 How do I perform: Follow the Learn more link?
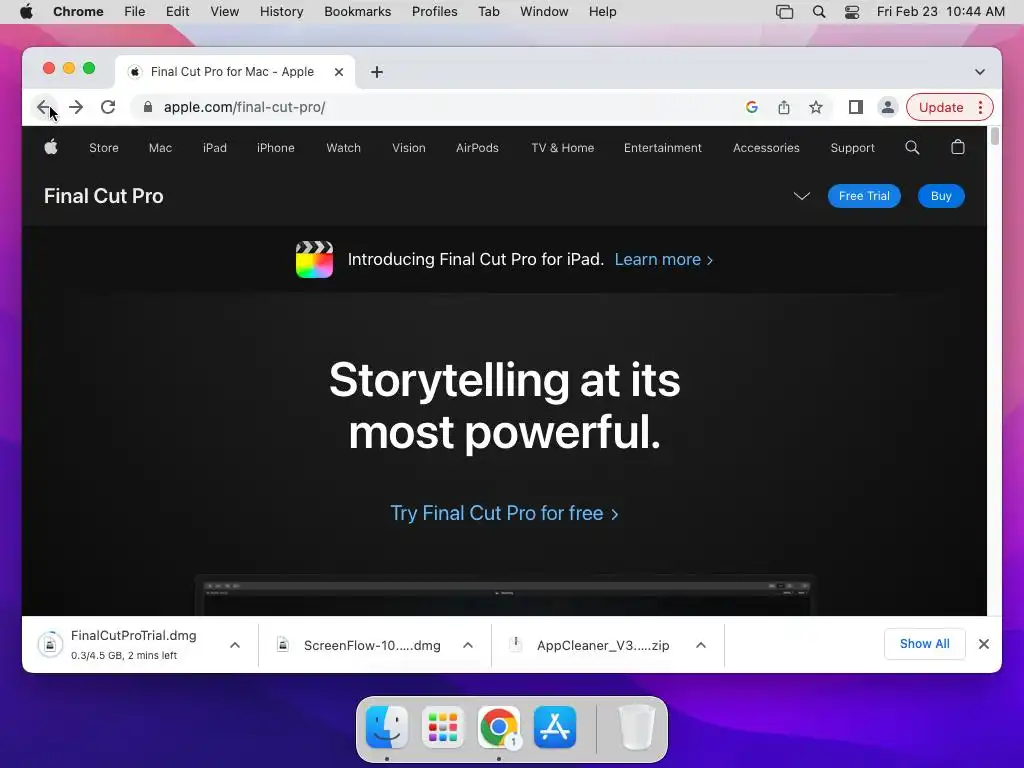[x=664, y=259]
